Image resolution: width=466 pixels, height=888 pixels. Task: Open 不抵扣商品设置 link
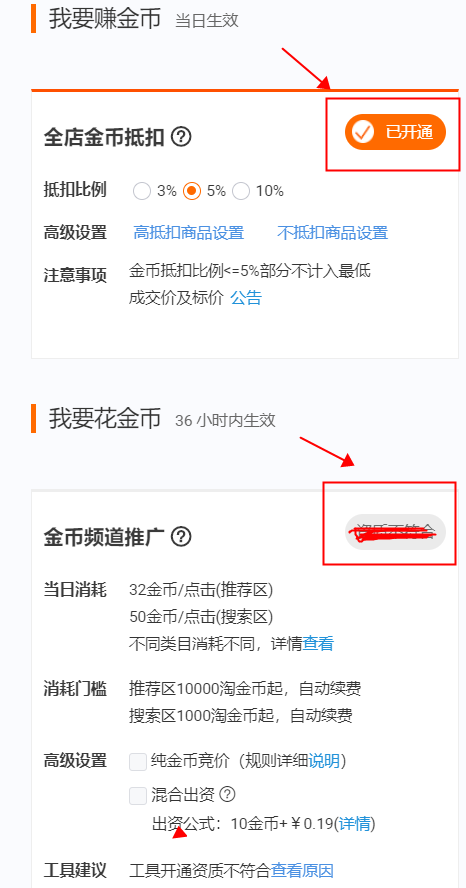point(332,233)
